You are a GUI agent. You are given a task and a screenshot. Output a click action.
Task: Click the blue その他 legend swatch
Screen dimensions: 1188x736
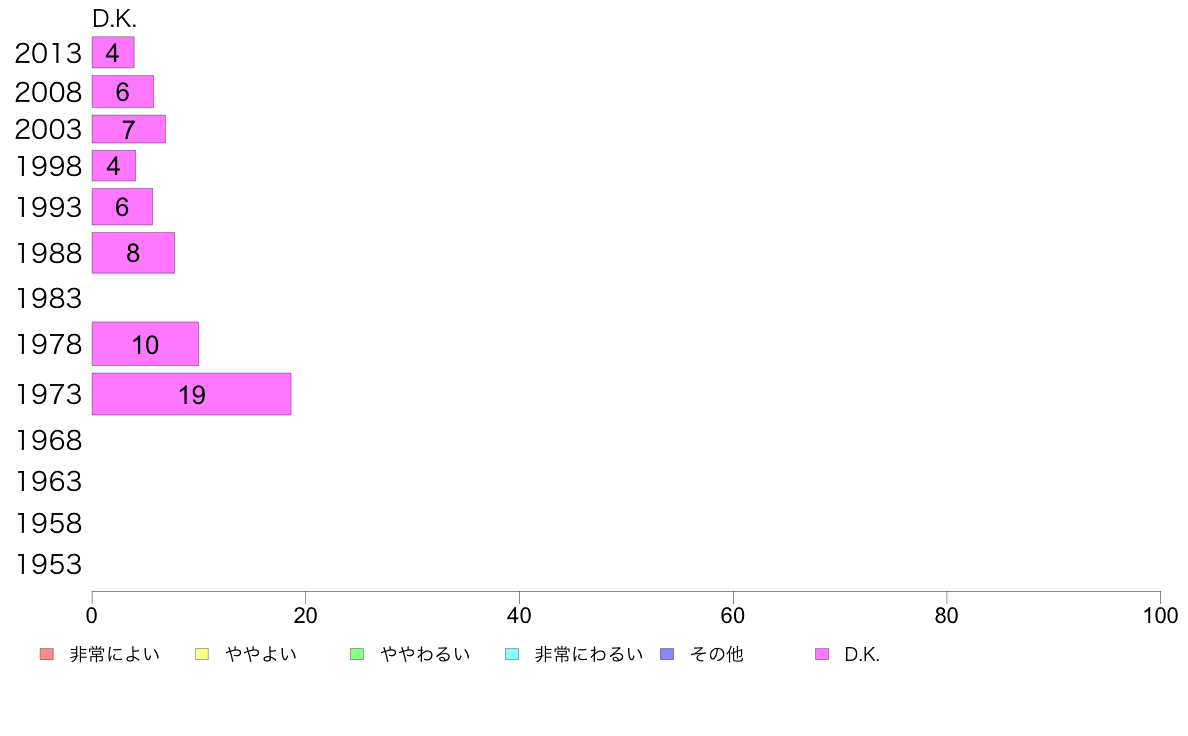tap(667, 654)
